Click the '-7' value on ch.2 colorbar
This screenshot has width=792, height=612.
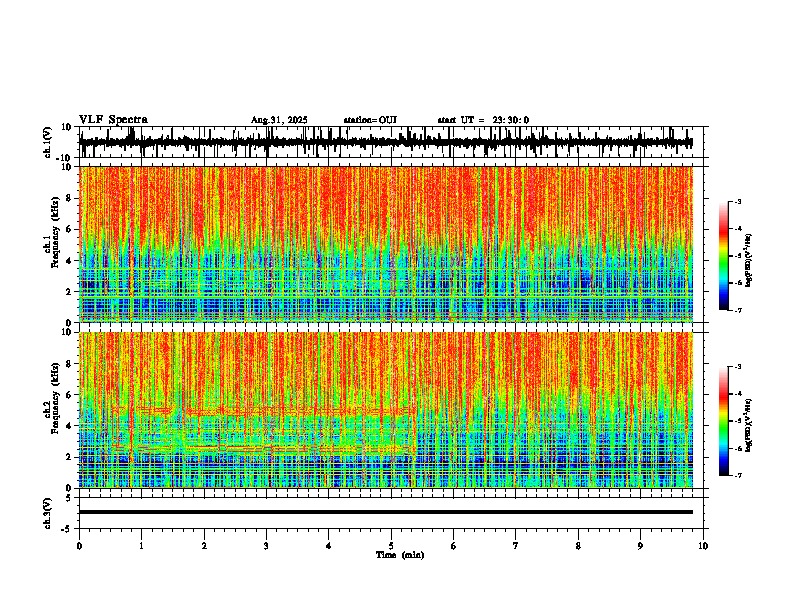(x=737, y=475)
